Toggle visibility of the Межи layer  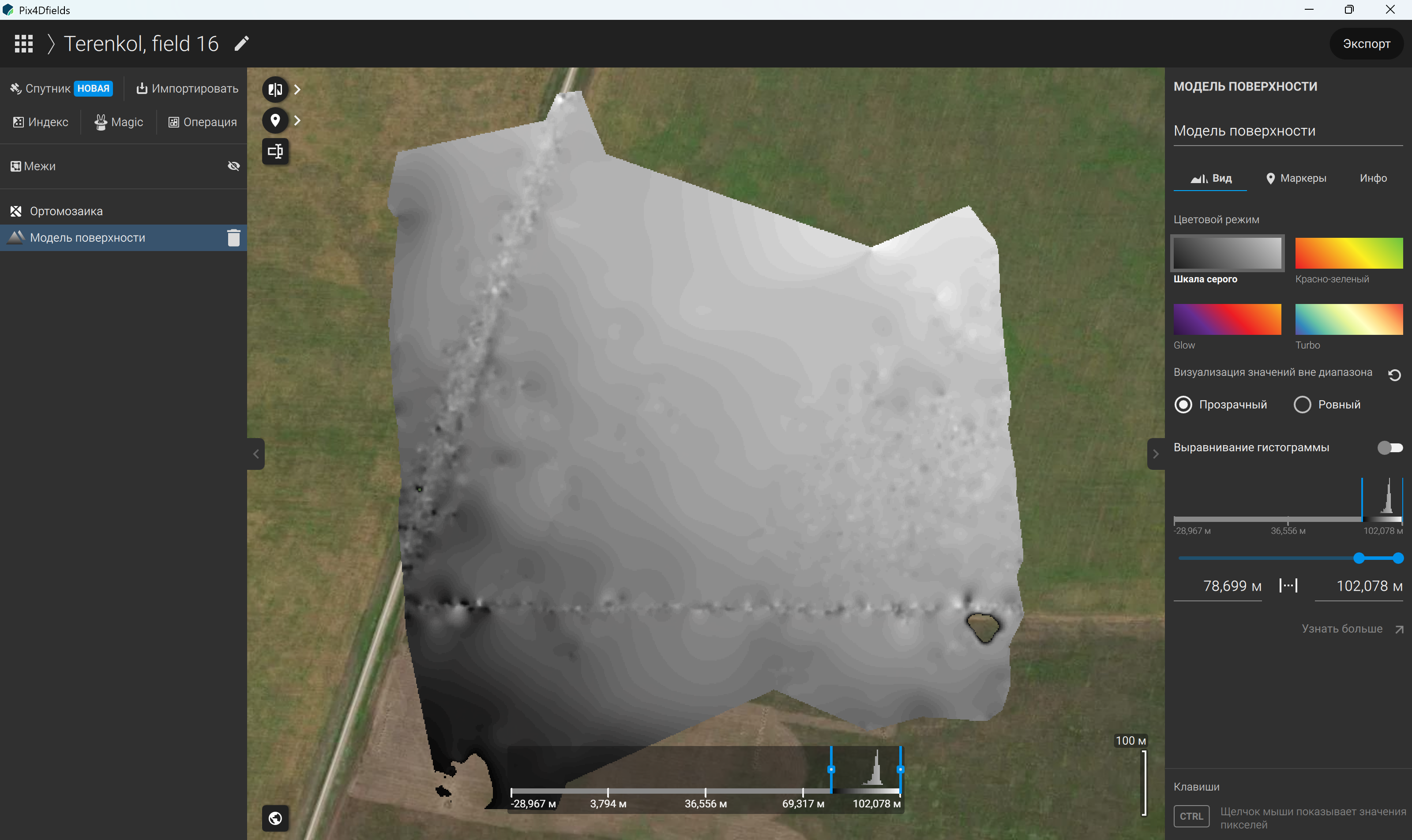click(x=234, y=166)
